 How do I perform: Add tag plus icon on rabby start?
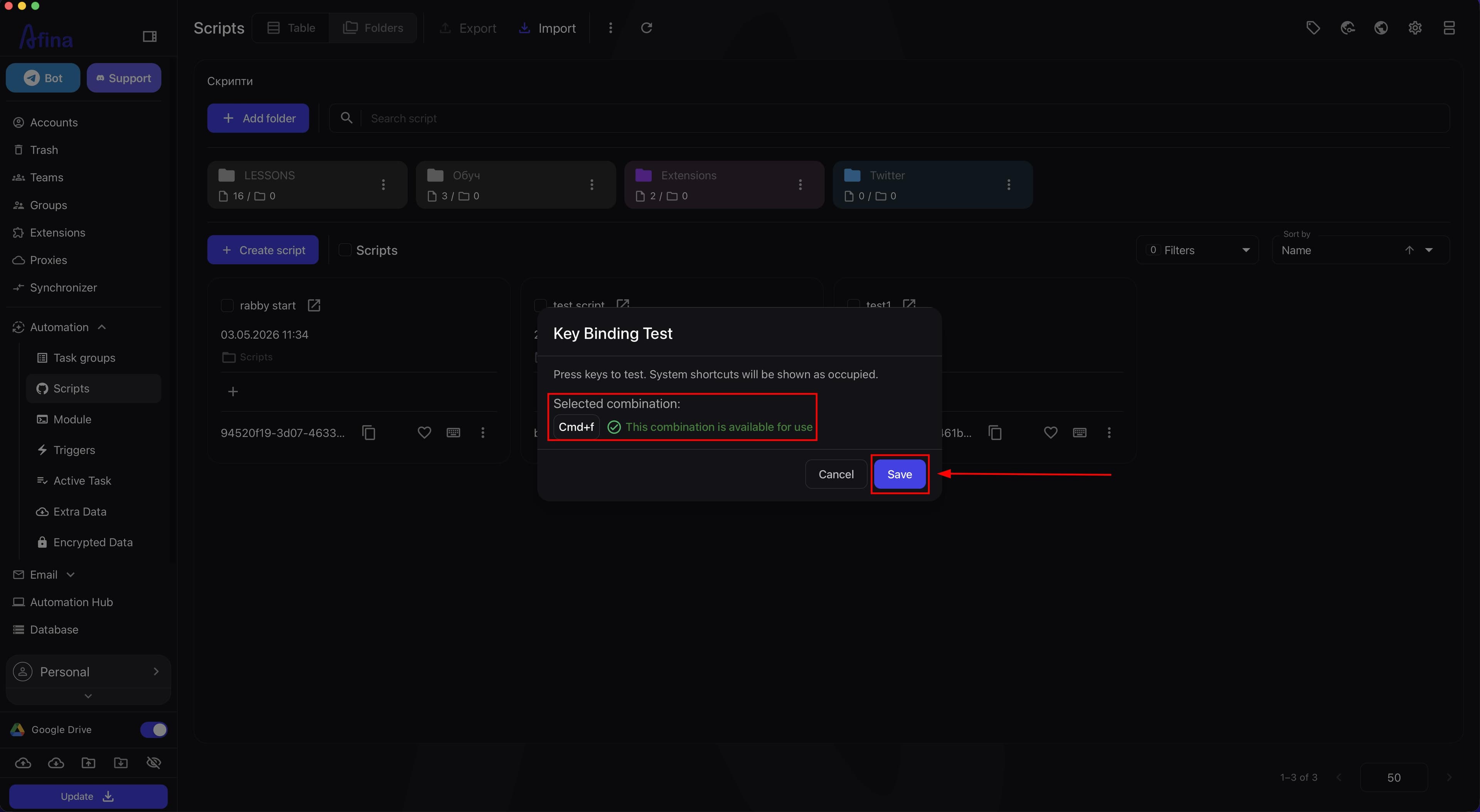[233, 391]
